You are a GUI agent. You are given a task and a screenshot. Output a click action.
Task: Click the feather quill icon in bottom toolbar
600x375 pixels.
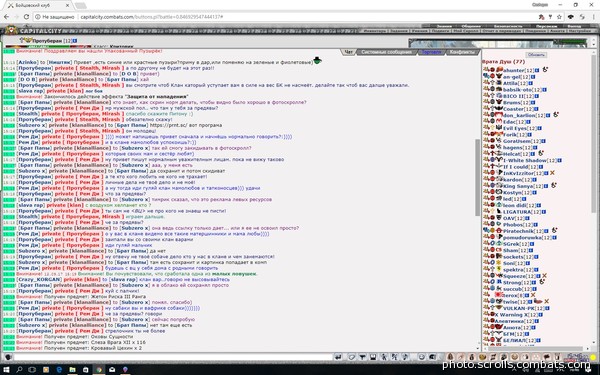[x=461, y=357]
